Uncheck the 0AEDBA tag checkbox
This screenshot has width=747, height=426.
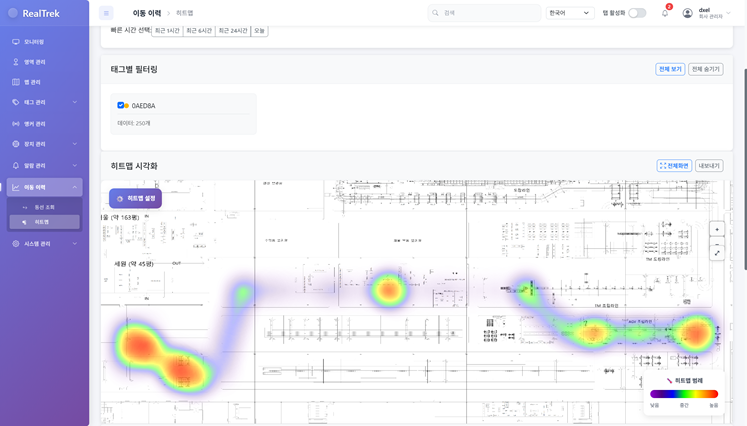(x=121, y=105)
